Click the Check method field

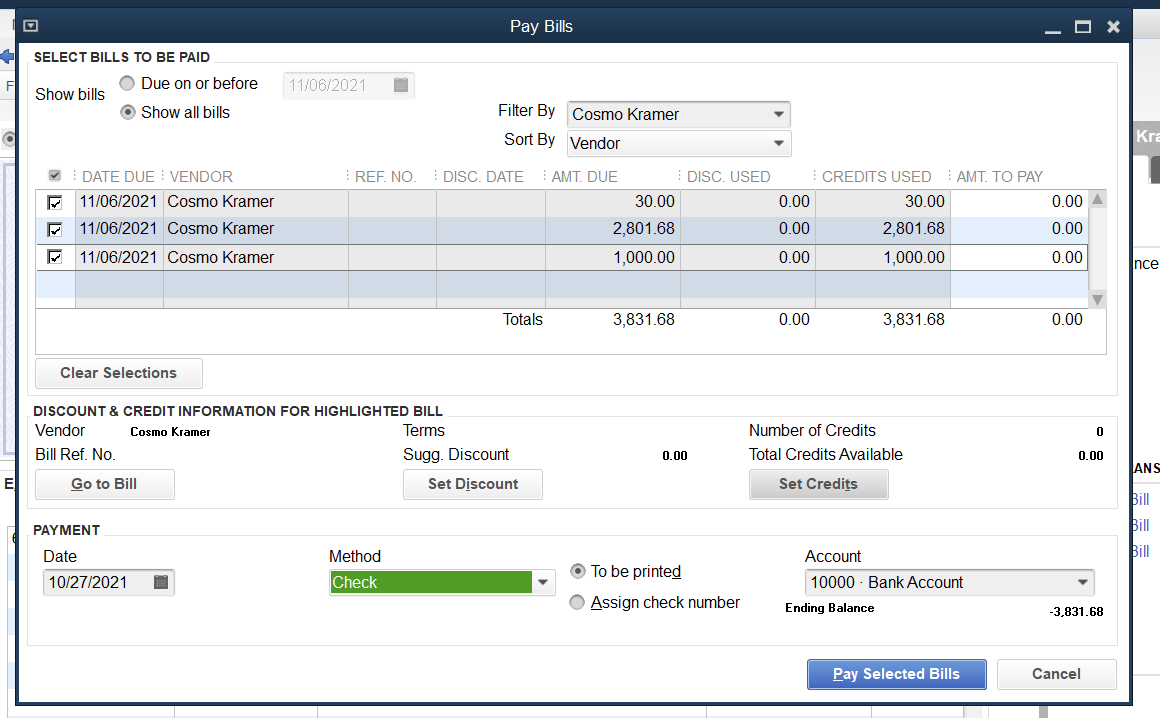(431, 583)
